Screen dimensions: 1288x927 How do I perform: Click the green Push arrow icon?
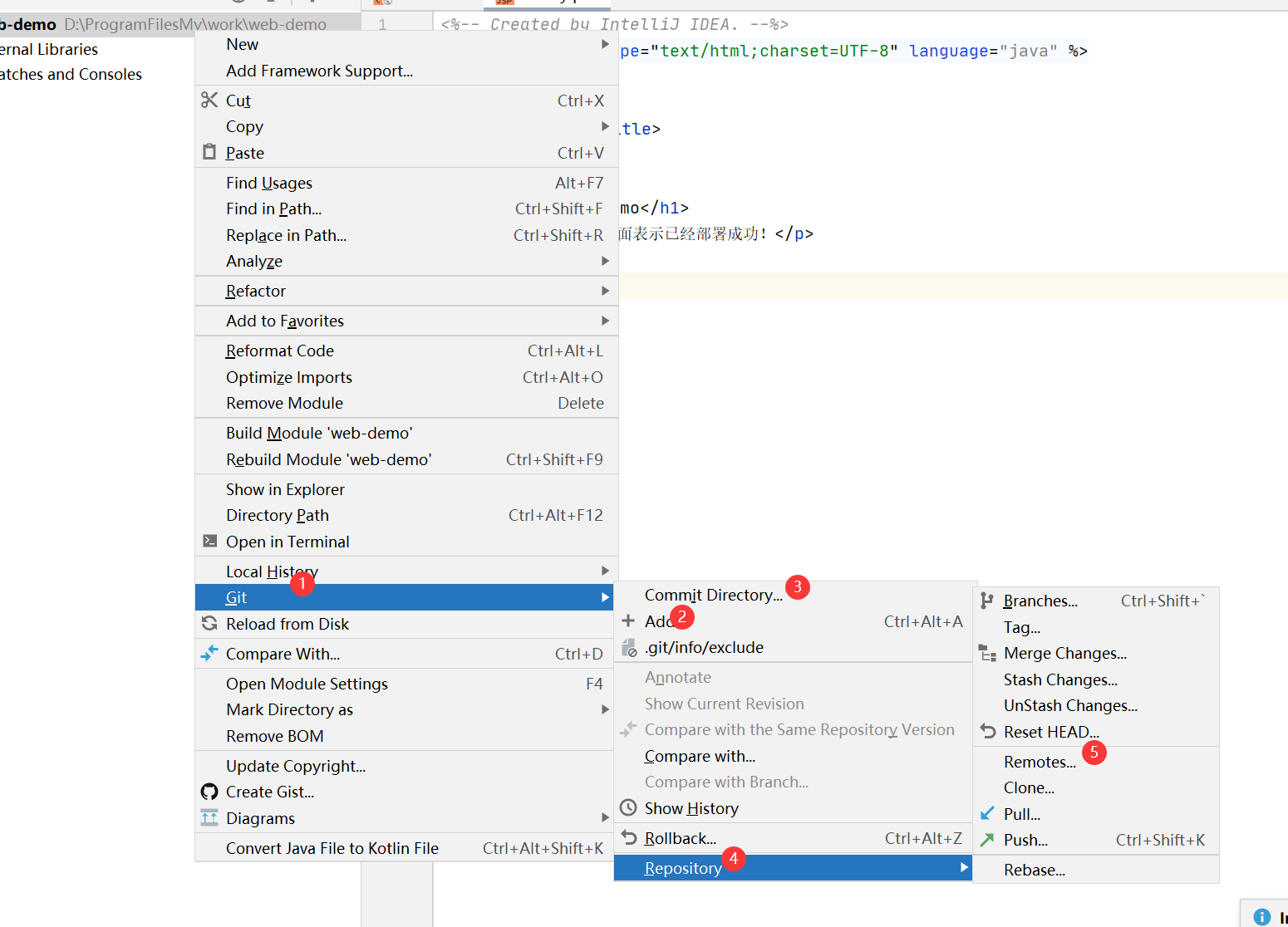coord(987,839)
